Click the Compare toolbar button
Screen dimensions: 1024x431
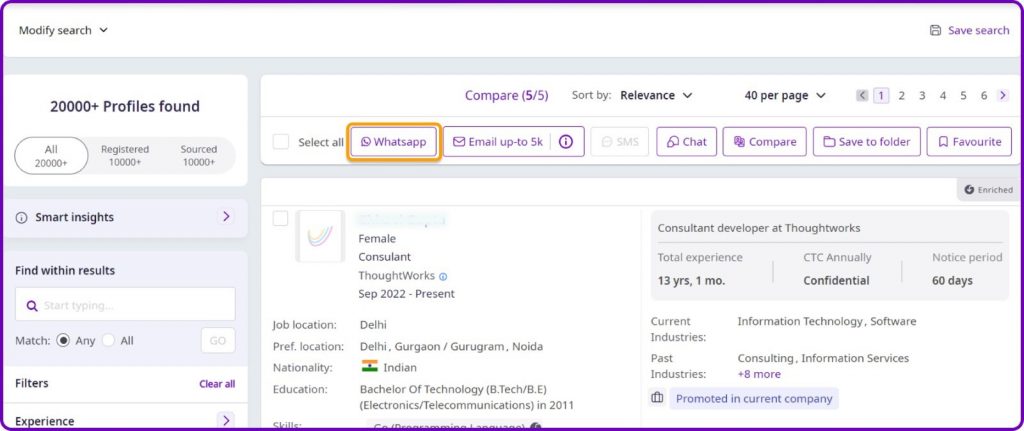tap(764, 142)
